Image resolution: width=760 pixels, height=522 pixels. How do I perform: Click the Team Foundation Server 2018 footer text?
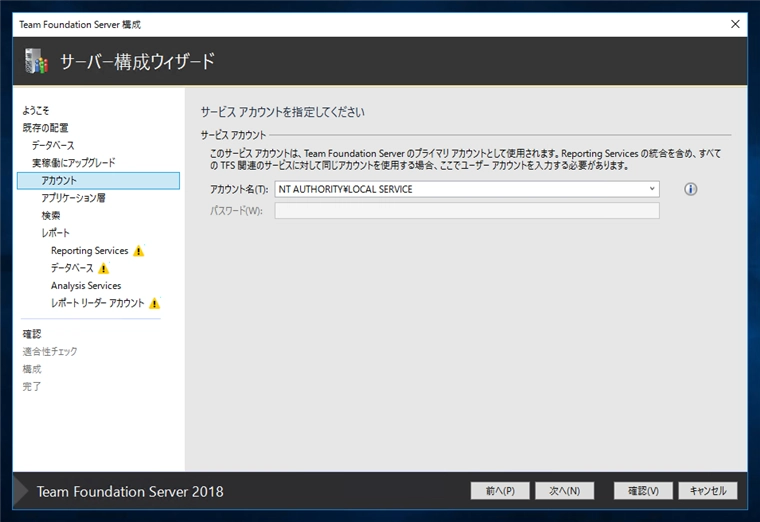pos(130,491)
